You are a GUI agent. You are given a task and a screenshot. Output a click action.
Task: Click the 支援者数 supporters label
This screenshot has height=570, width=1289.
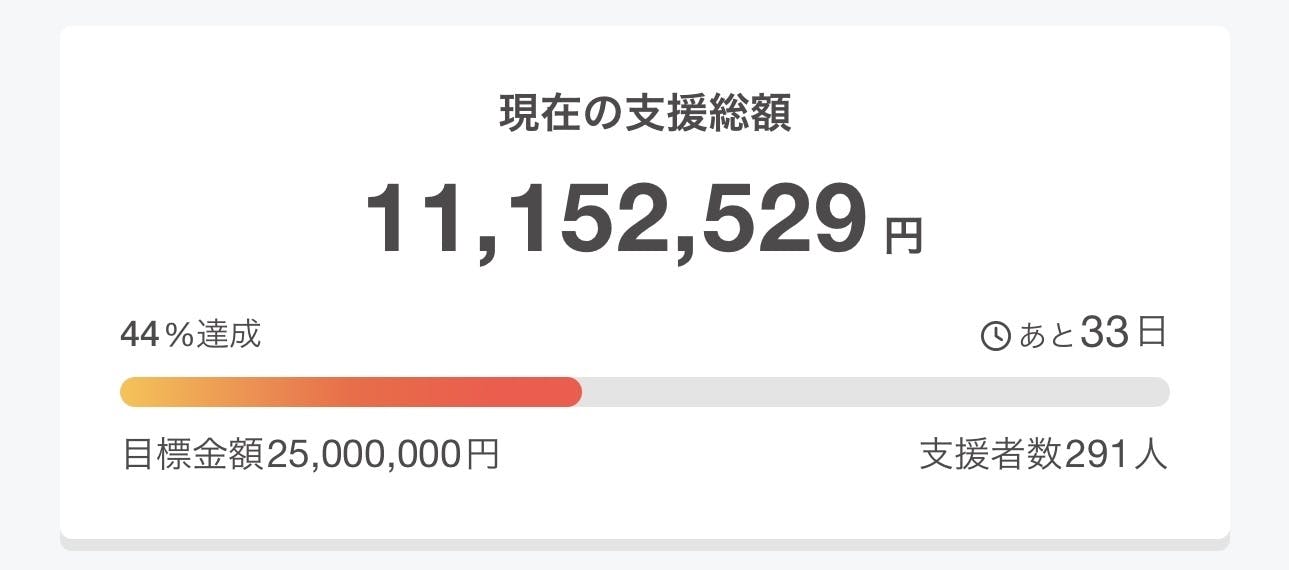pos(991,455)
